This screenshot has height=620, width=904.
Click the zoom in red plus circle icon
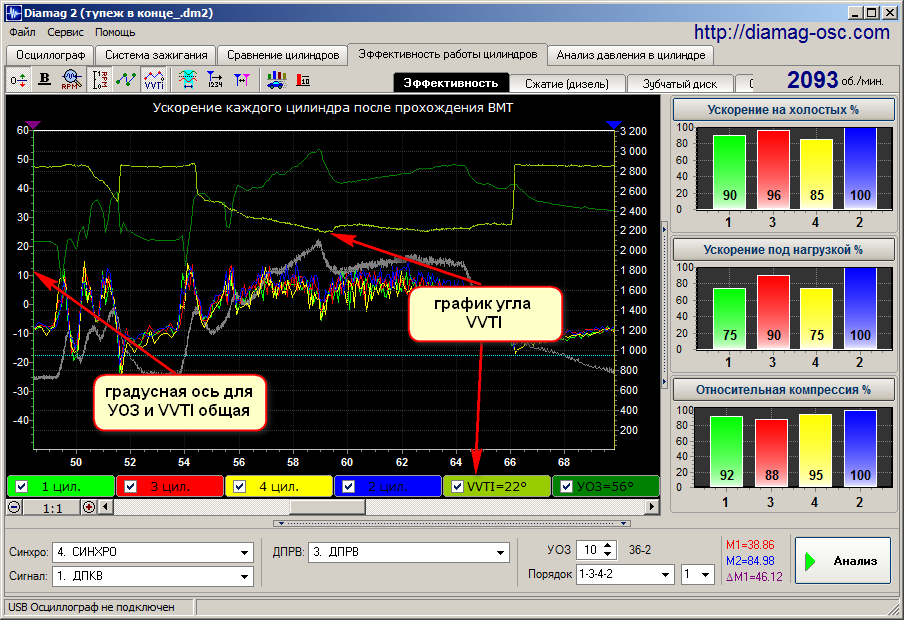89,507
